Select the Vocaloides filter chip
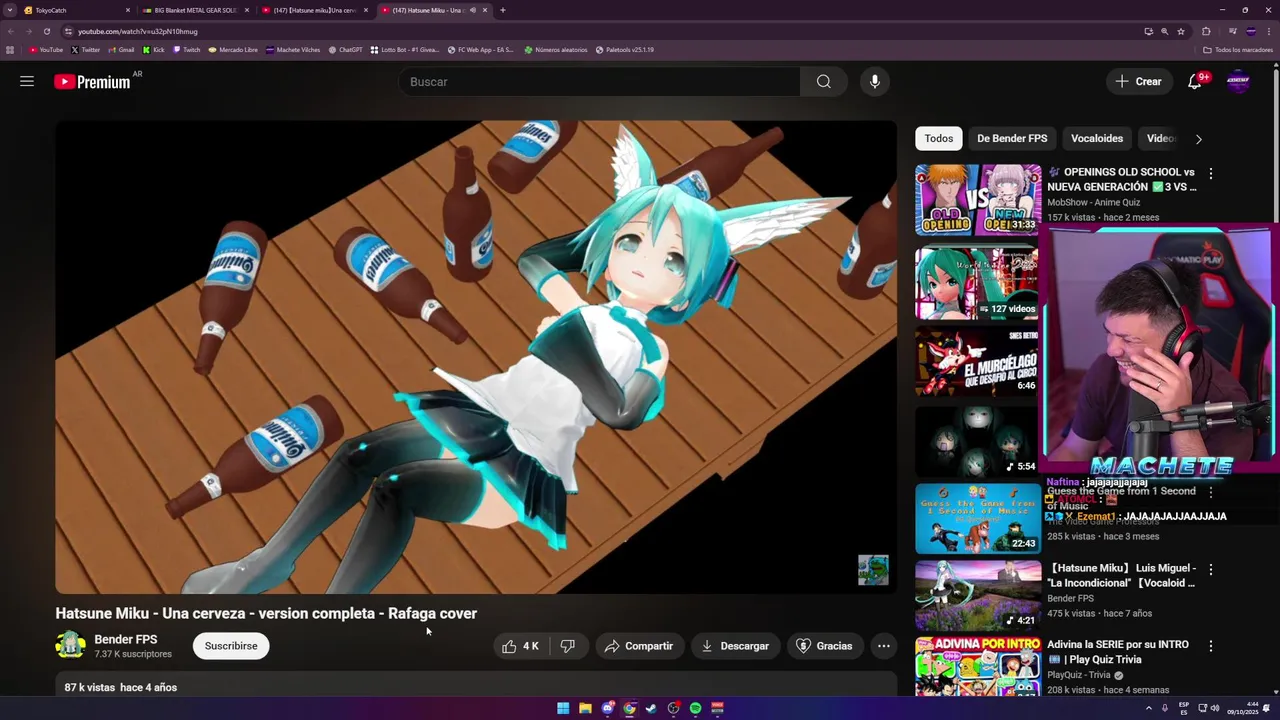This screenshot has height=720, width=1280. tap(1097, 139)
